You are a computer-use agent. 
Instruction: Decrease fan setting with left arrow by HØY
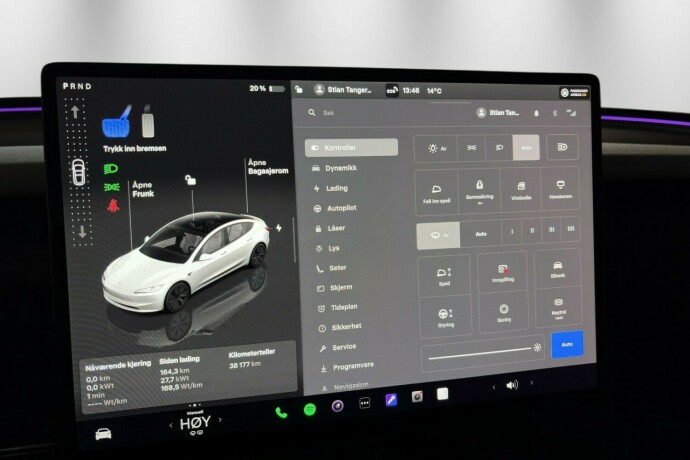point(171,426)
